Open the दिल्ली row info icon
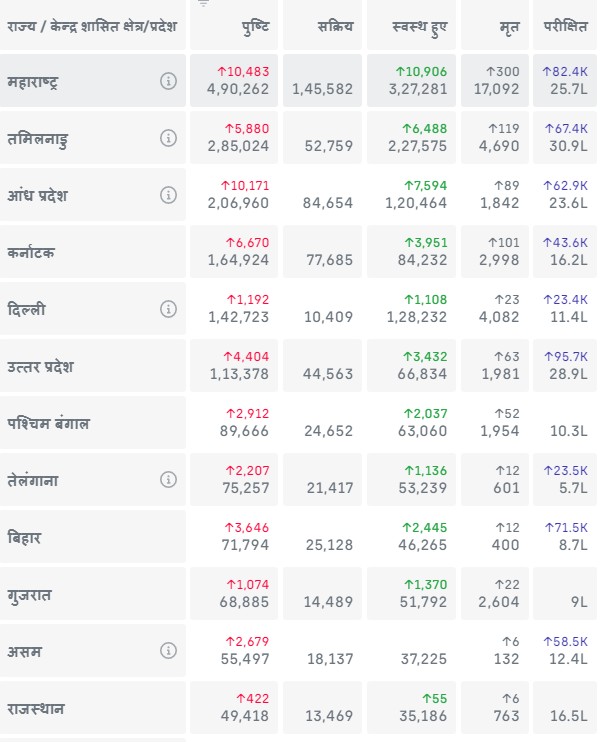The height and width of the screenshot is (742, 600). coord(168,309)
